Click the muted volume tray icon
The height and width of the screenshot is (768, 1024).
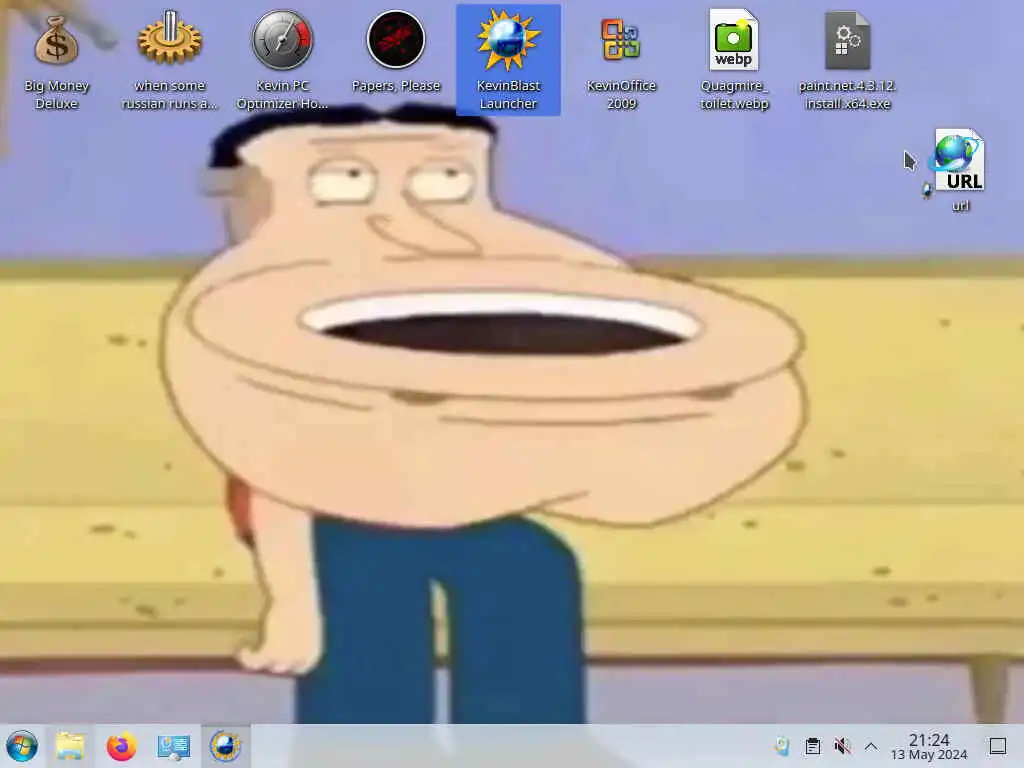pos(842,746)
